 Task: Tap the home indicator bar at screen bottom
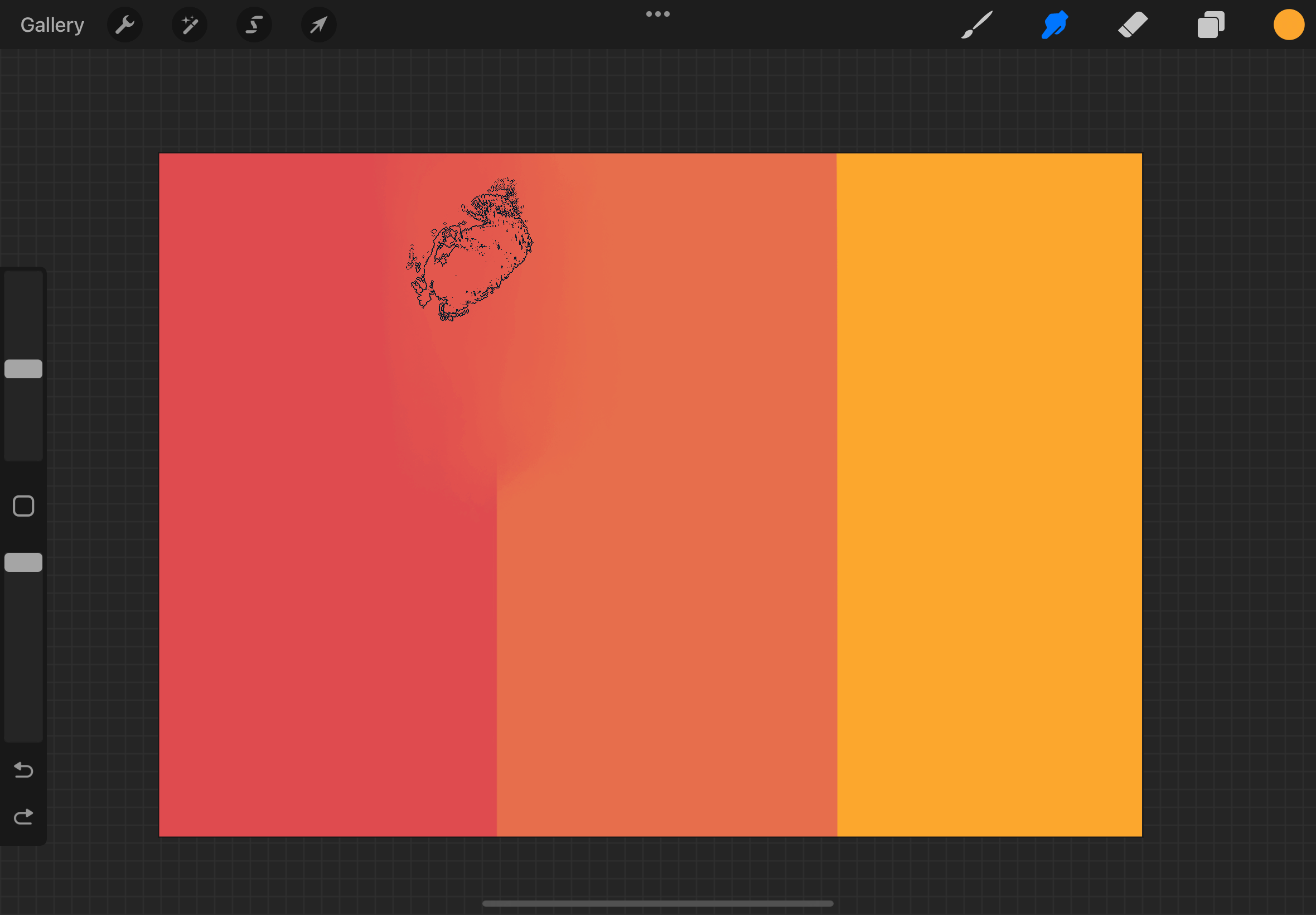click(657, 902)
